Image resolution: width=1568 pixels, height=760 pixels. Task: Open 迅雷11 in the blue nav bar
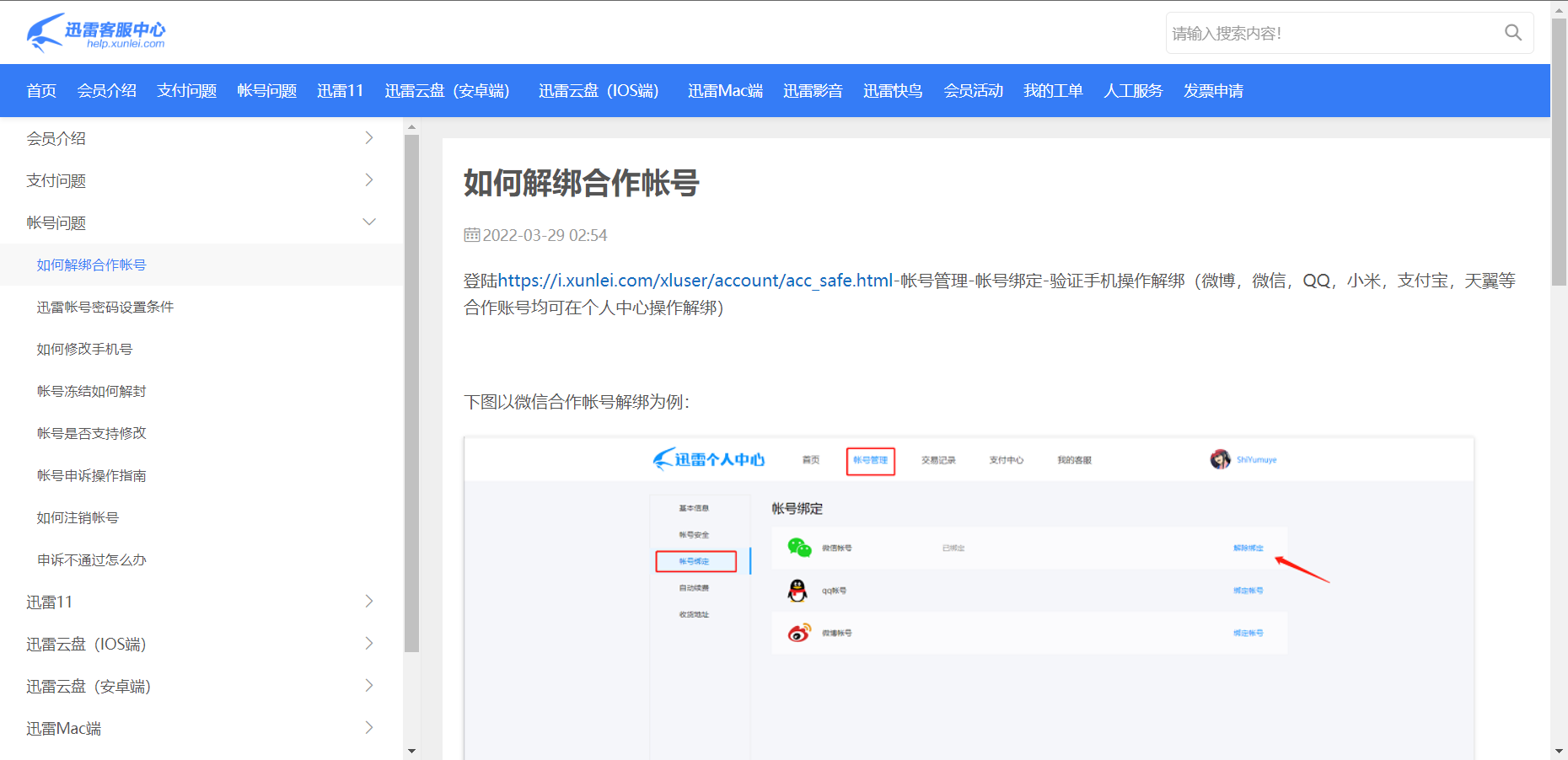point(340,90)
